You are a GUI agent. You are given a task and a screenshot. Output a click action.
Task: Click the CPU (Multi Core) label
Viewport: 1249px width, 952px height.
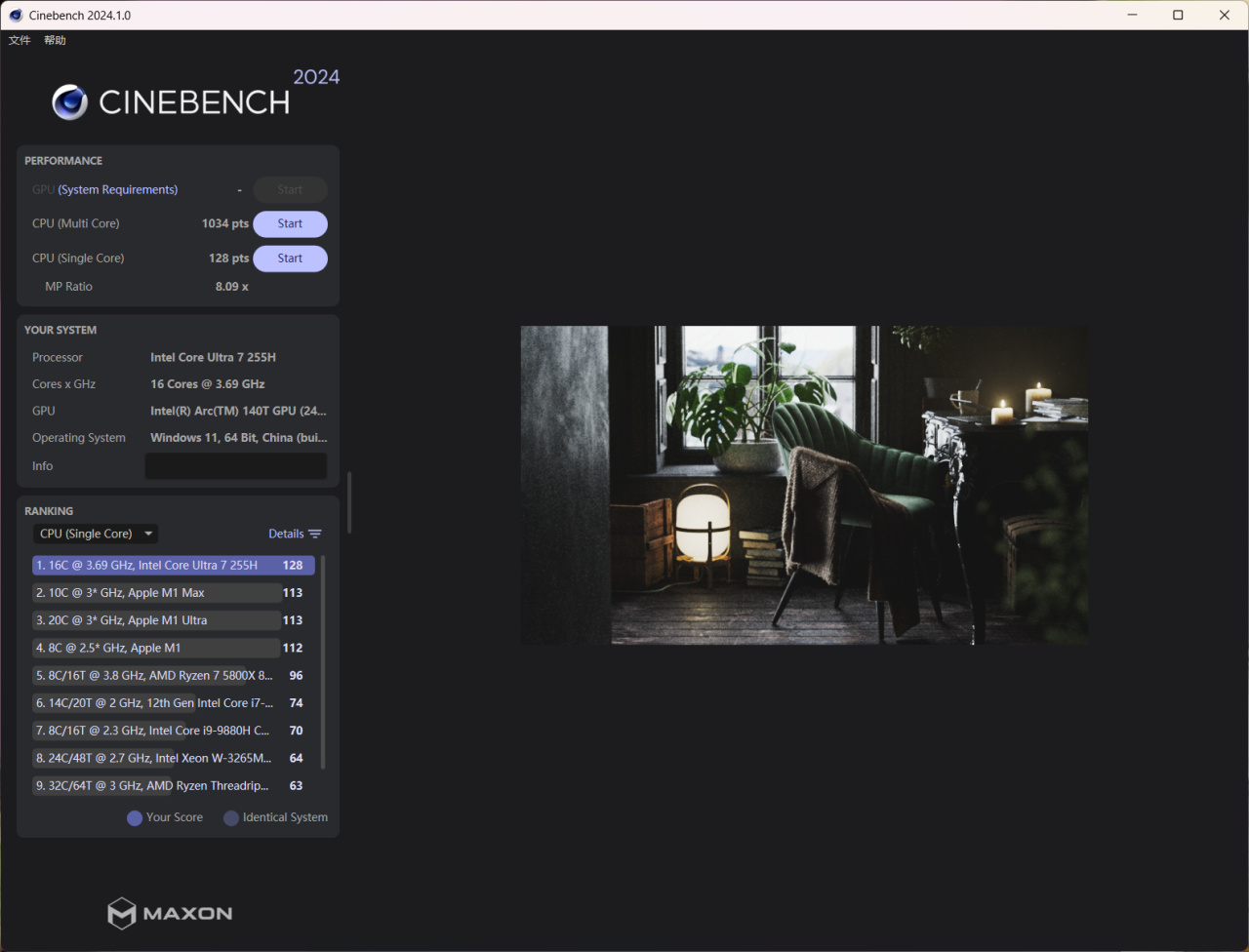click(76, 223)
